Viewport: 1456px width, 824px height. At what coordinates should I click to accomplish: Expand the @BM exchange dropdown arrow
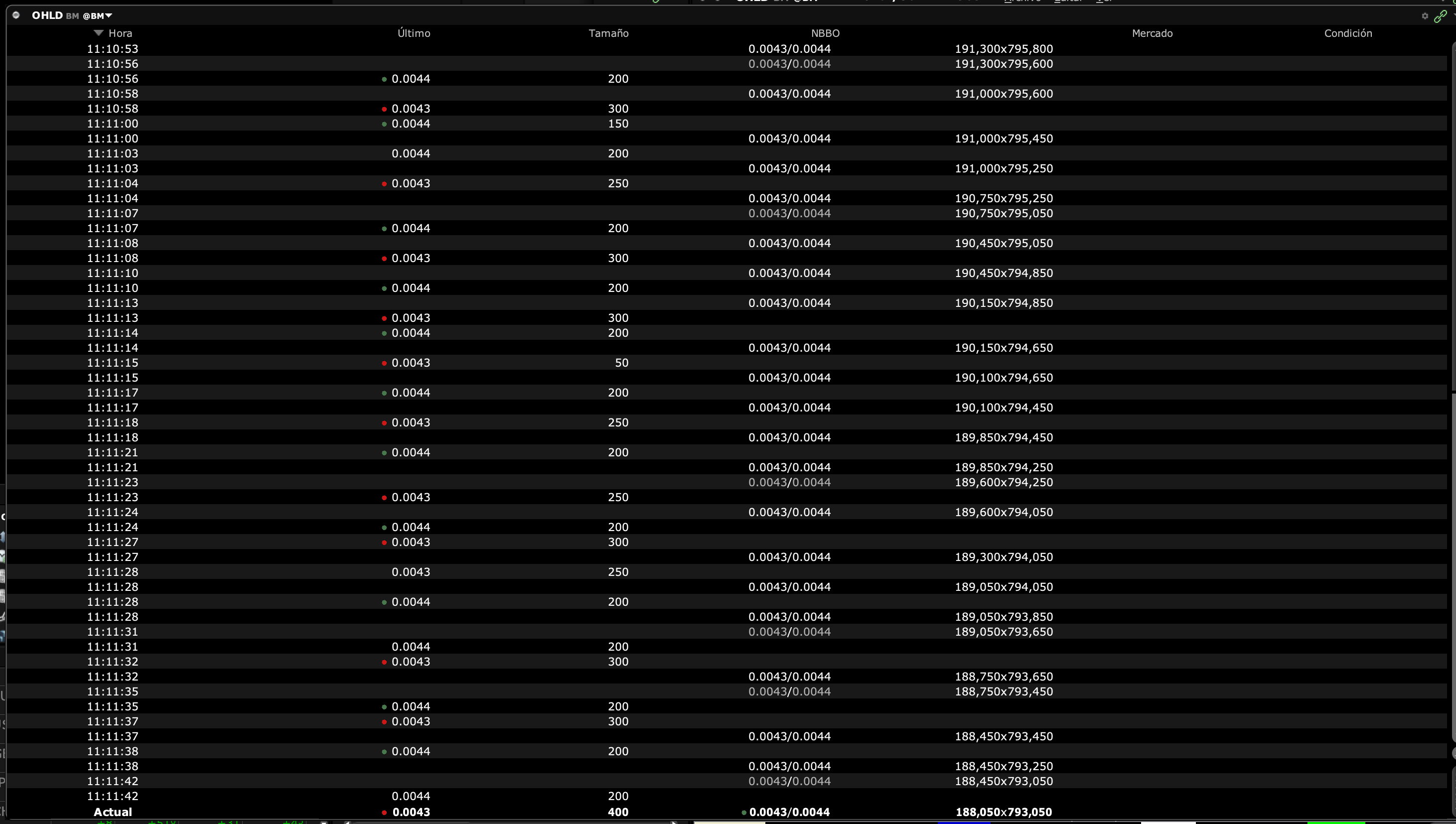pos(109,16)
